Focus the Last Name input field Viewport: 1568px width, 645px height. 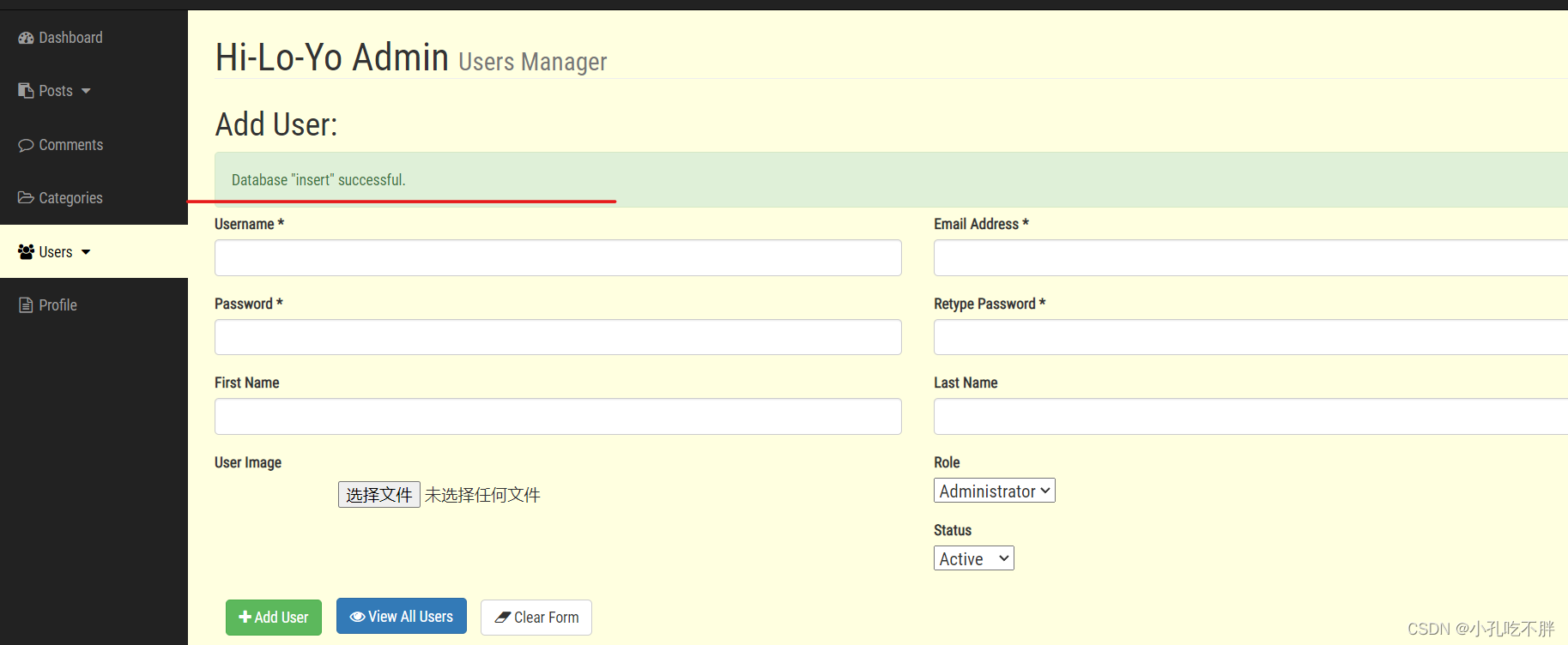1250,417
